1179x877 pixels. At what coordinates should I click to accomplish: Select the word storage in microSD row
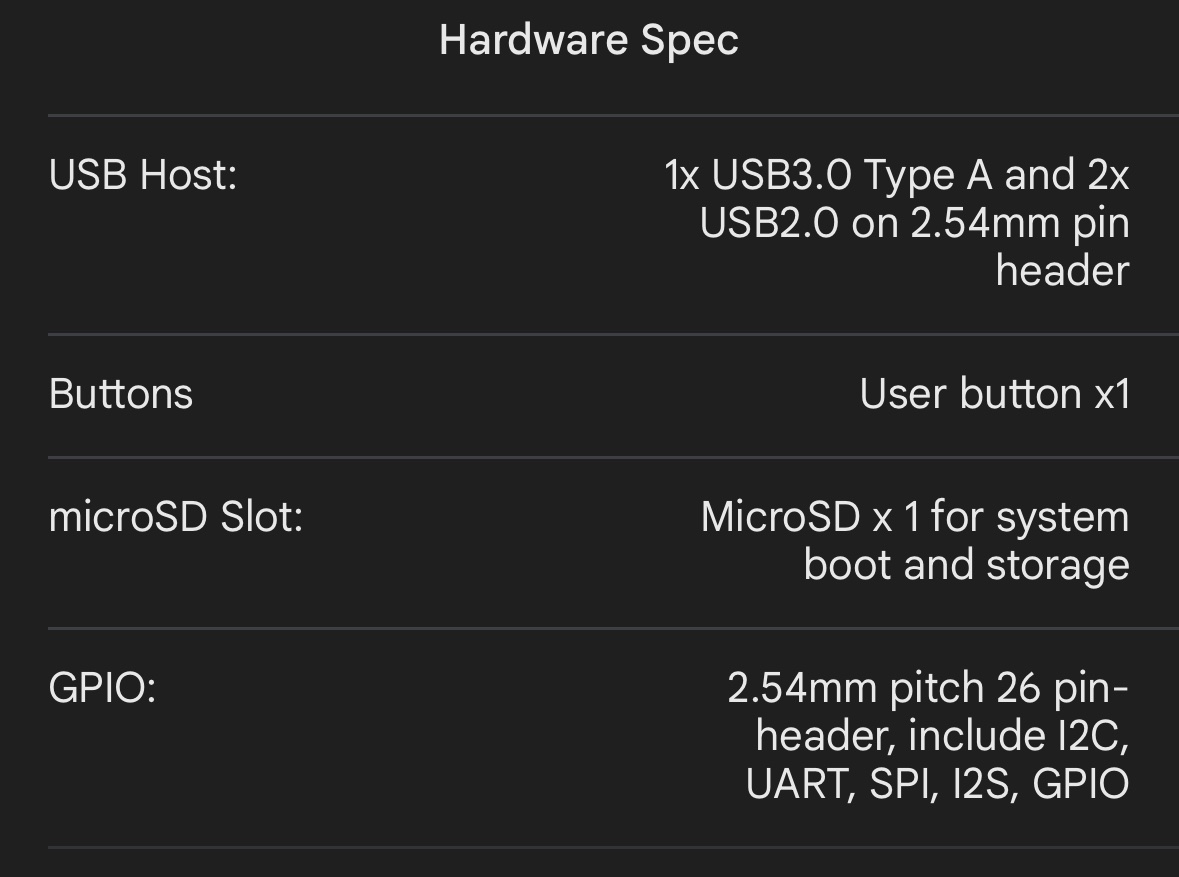coord(1058,566)
